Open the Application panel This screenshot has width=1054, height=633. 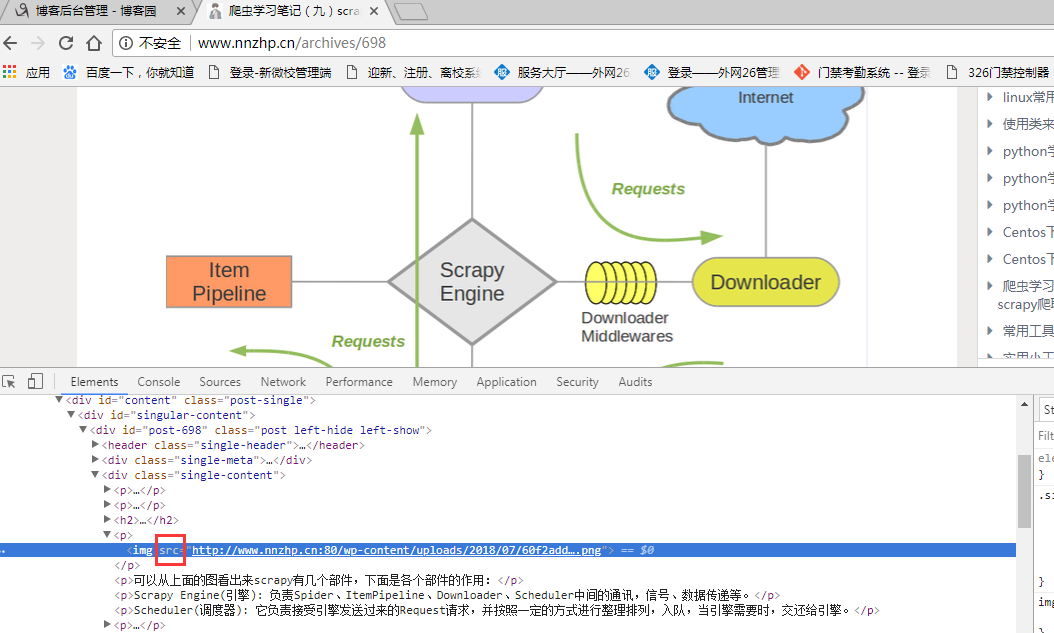click(506, 382)
